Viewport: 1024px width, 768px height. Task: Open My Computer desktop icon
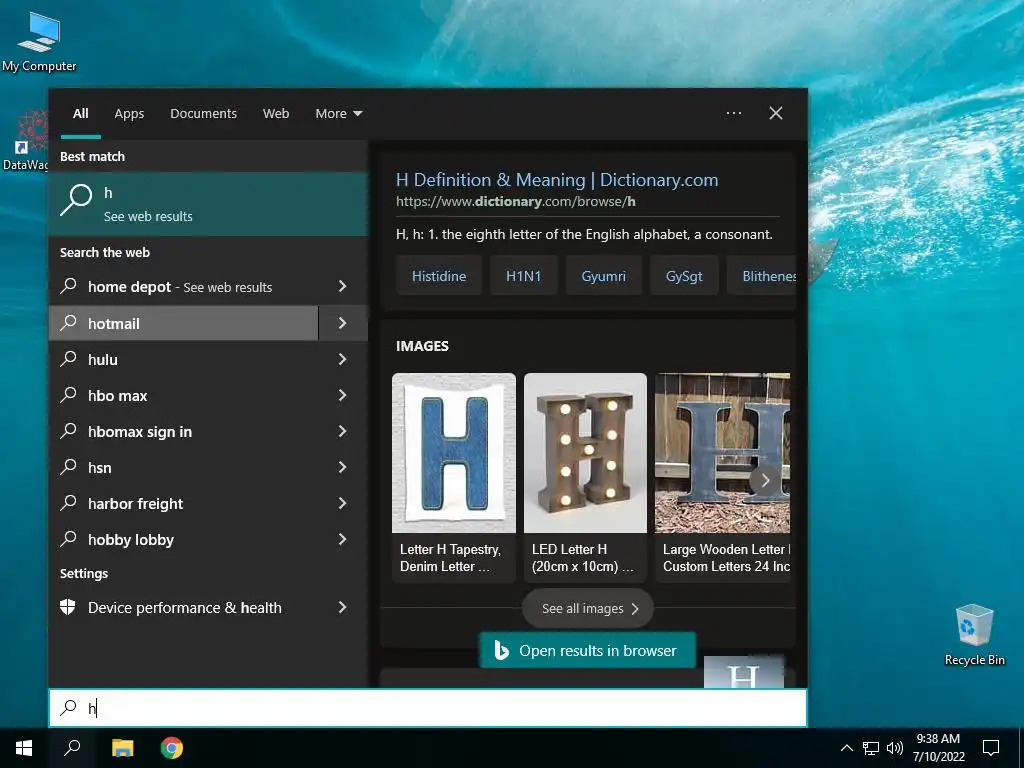click(x=39, y=42)
